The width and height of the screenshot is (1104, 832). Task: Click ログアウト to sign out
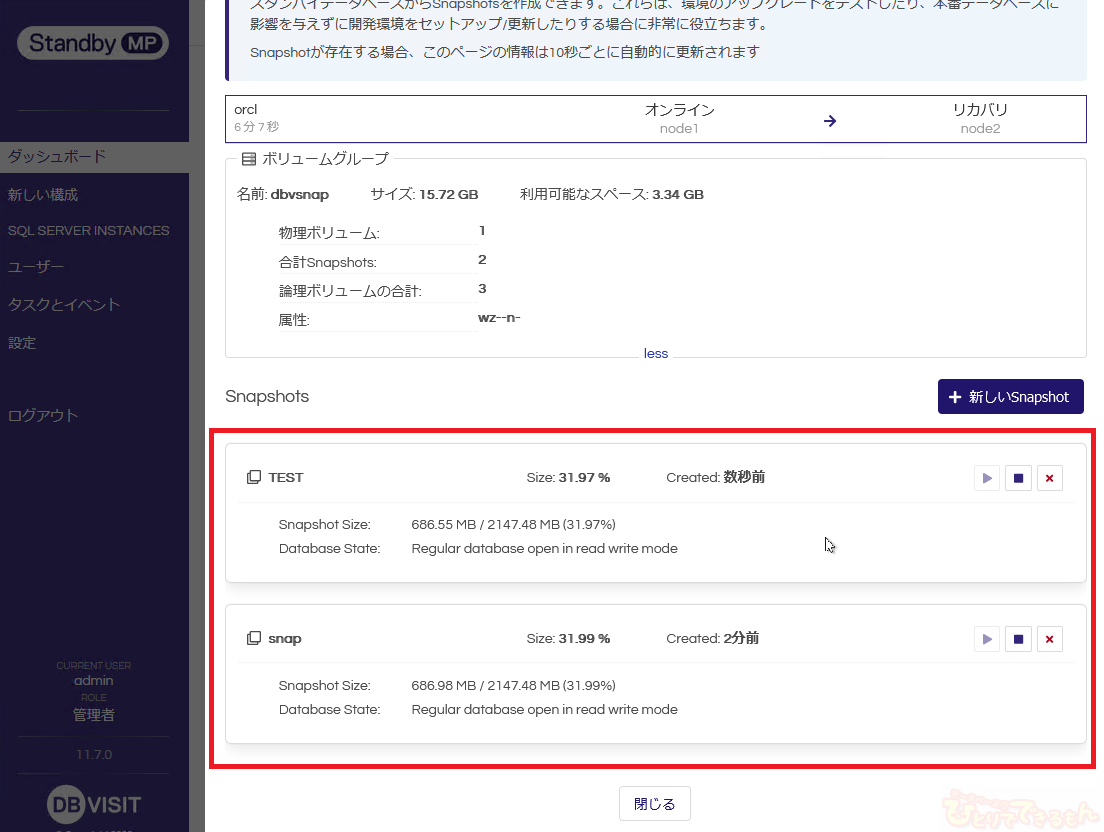tap(43, 416)
